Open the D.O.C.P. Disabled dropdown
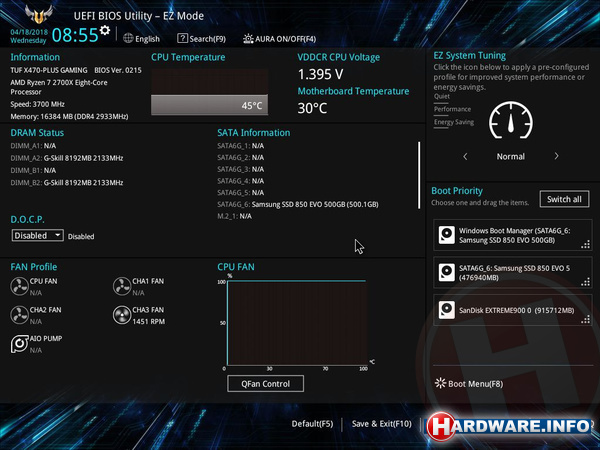Image resolution: width=600 pixels, height=450 pixels. pyautogui.click(x=38, y=235)
